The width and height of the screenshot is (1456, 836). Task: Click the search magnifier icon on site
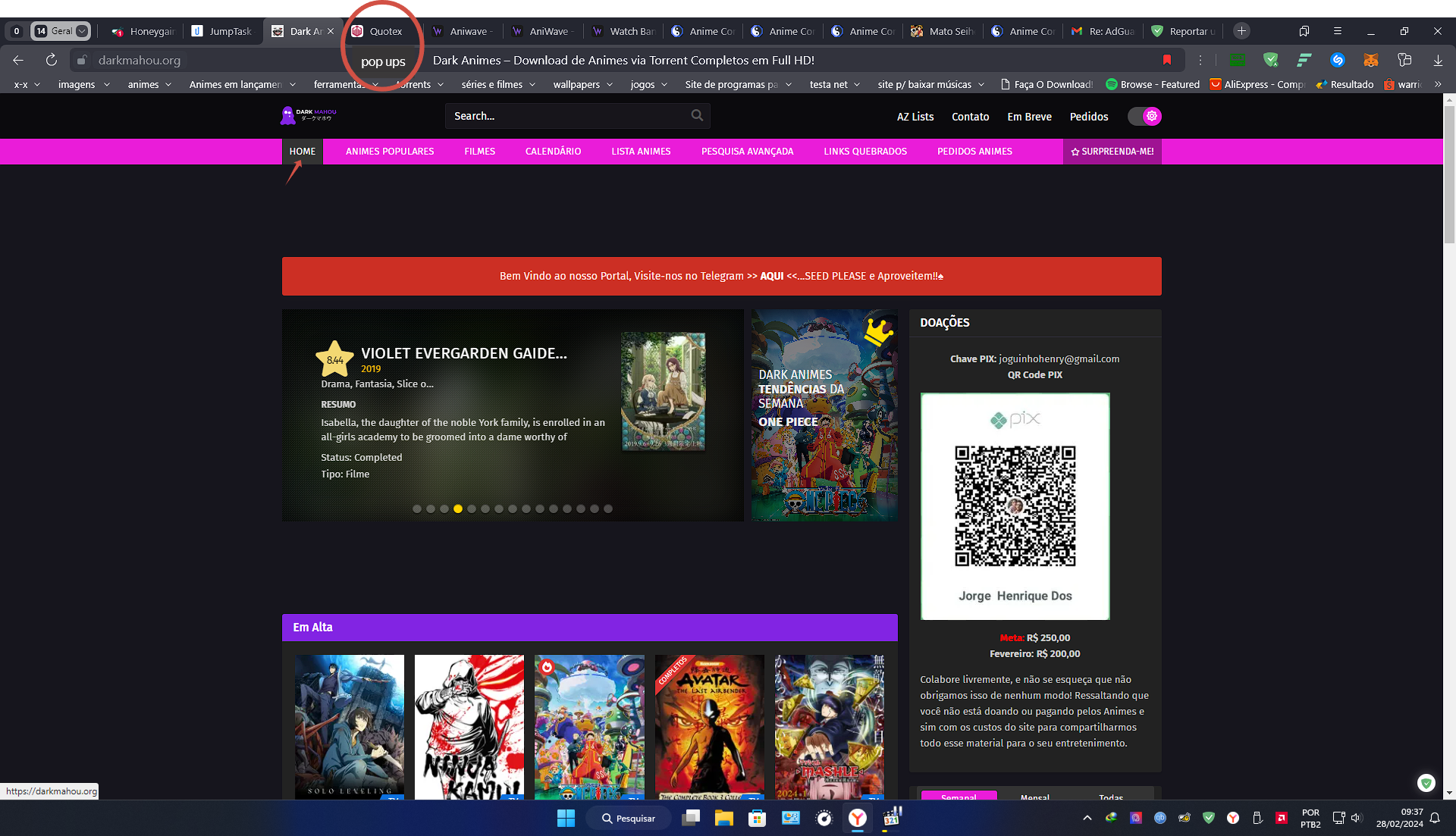pyautogui.click(x=697, y=115)
